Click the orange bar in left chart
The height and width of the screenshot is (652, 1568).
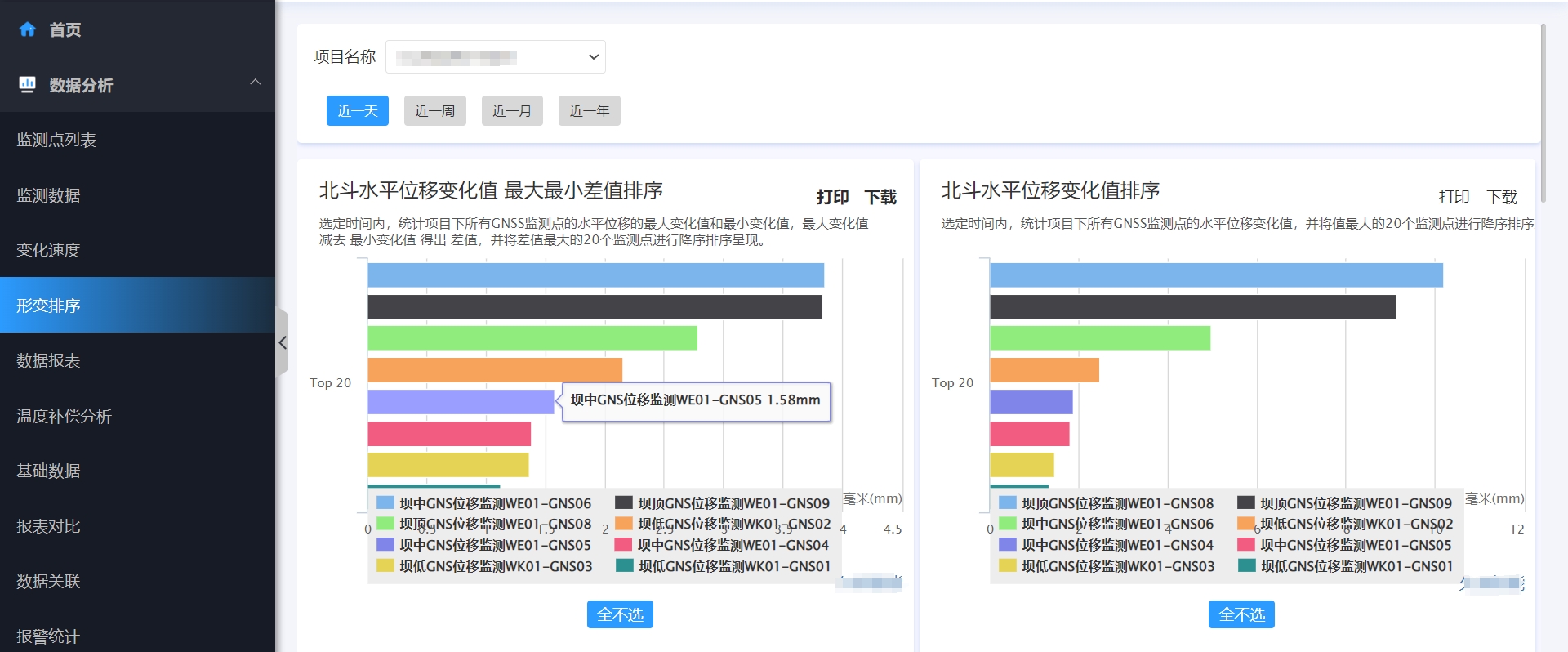tap(495, 370)
